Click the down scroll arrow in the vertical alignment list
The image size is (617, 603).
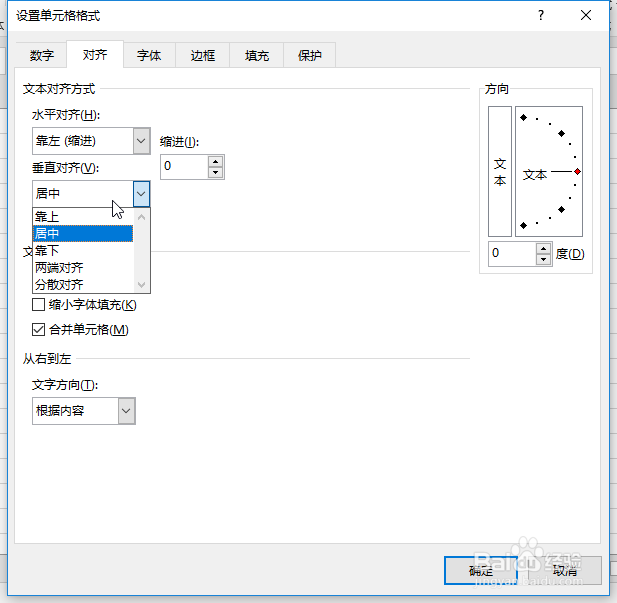pos(142,284)
